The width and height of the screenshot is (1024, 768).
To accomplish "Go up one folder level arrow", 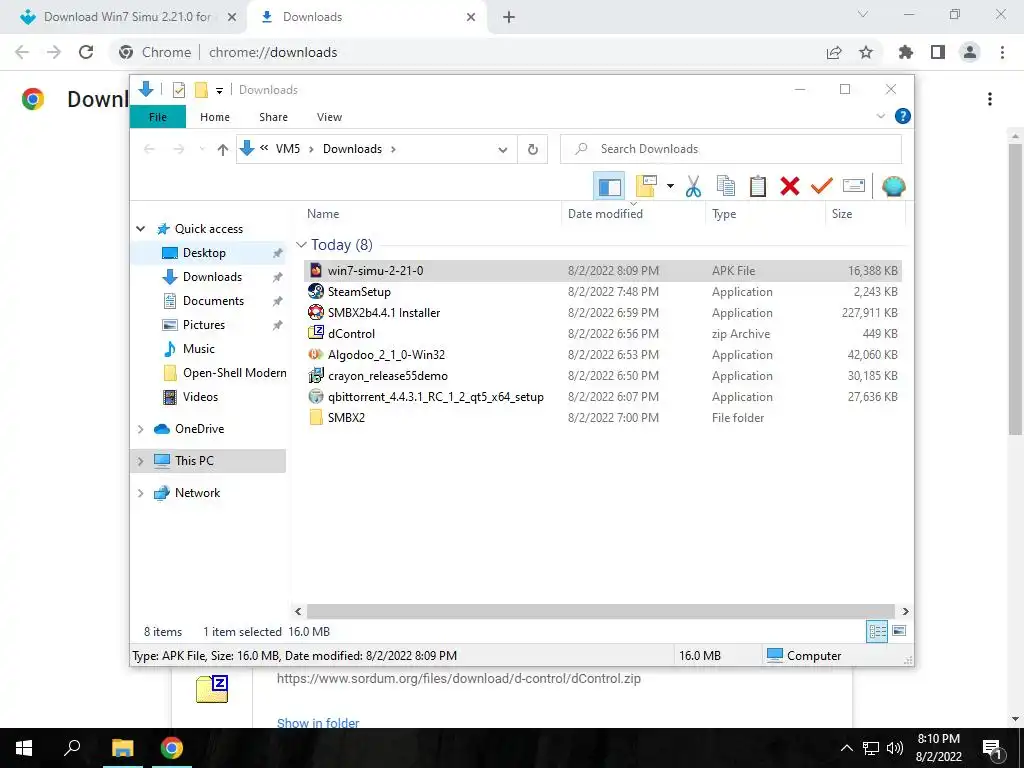I will pyautogui.click(x=223, y=150).
